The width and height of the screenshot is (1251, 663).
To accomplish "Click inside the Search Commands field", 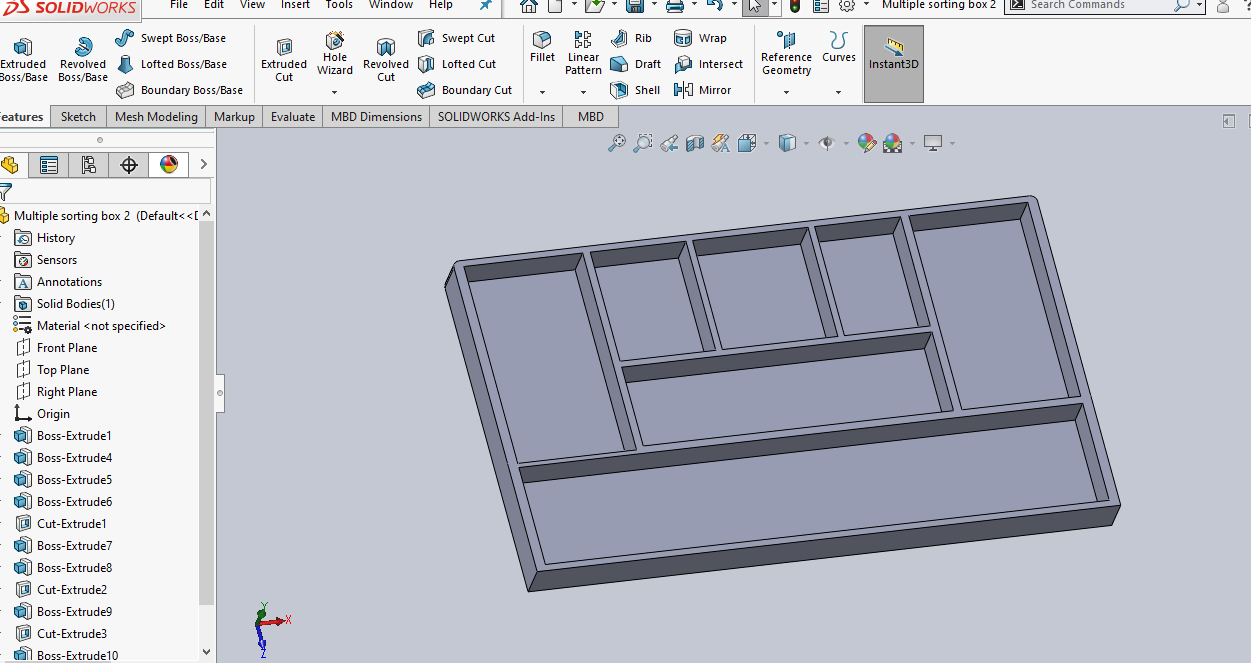I will click(x=1100, y=5).
